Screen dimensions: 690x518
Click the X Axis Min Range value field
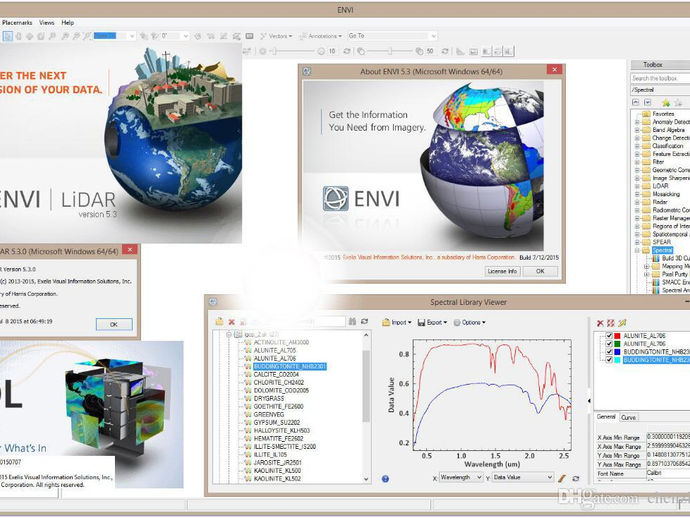click(668, 437)
